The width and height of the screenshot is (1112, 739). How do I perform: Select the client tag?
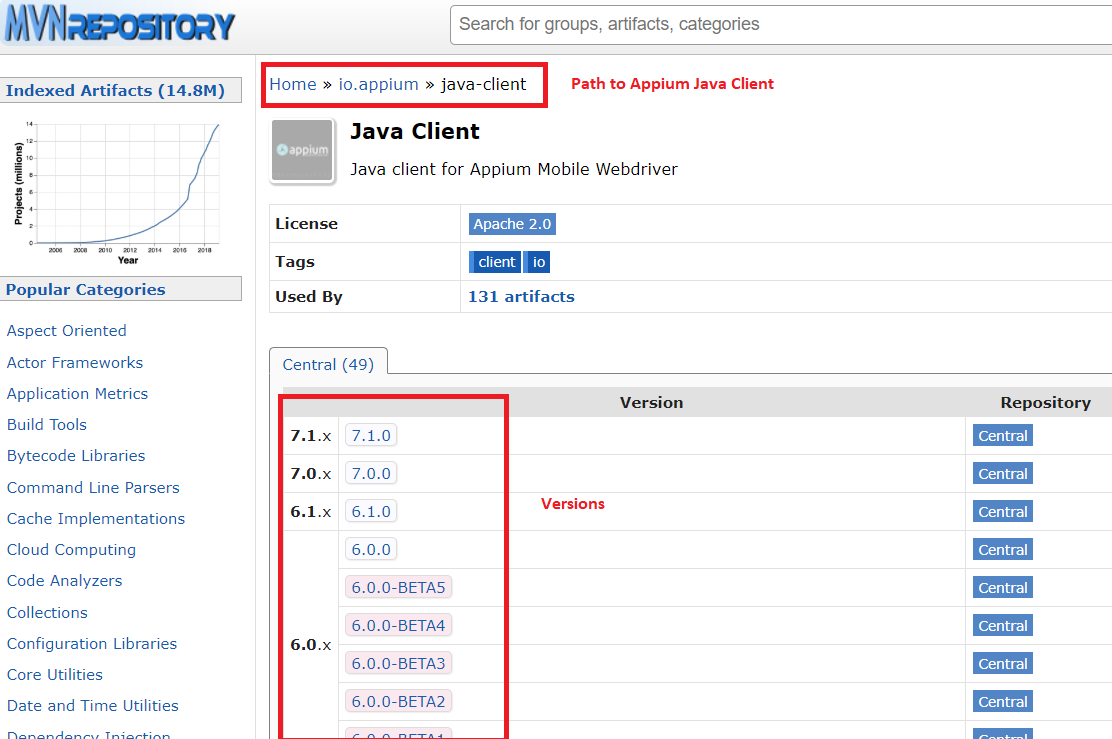496,262
